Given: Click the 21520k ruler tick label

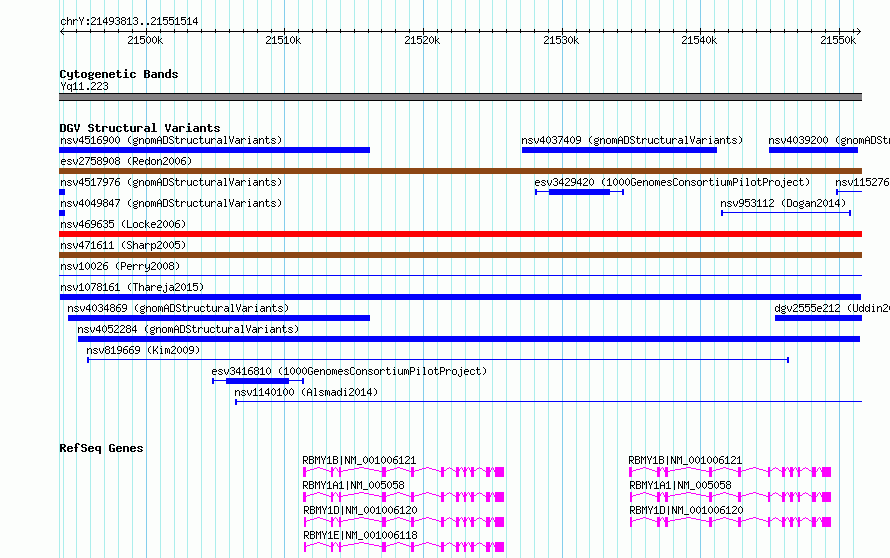Looking at the screenshot, I should tap(422, 40).
